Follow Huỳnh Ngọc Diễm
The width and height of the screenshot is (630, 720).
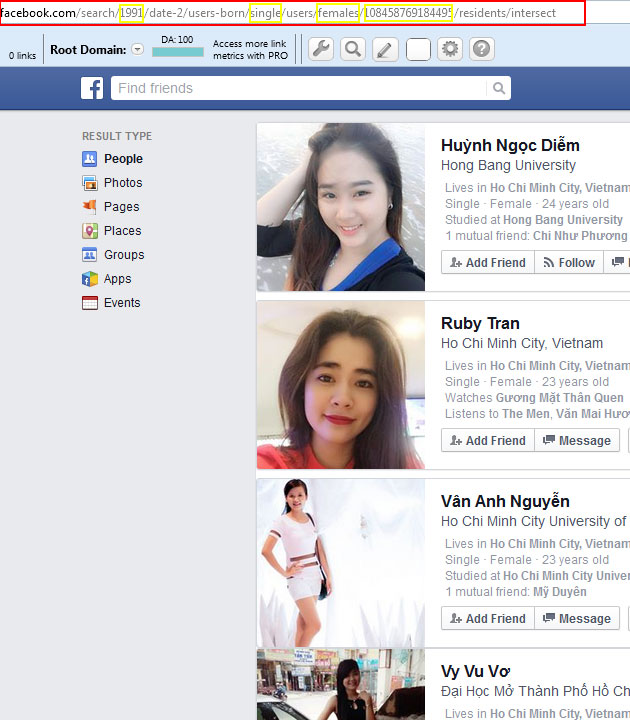click(x=569, y=263)
